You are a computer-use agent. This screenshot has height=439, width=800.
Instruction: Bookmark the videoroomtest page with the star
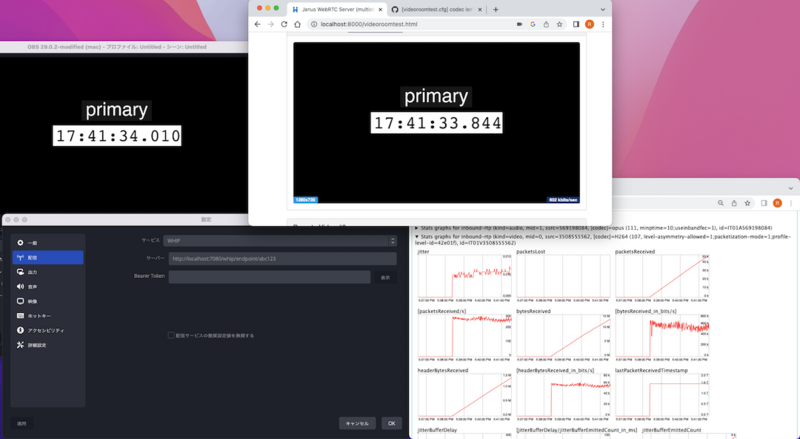pyautogui.click(x=560, y=24)
